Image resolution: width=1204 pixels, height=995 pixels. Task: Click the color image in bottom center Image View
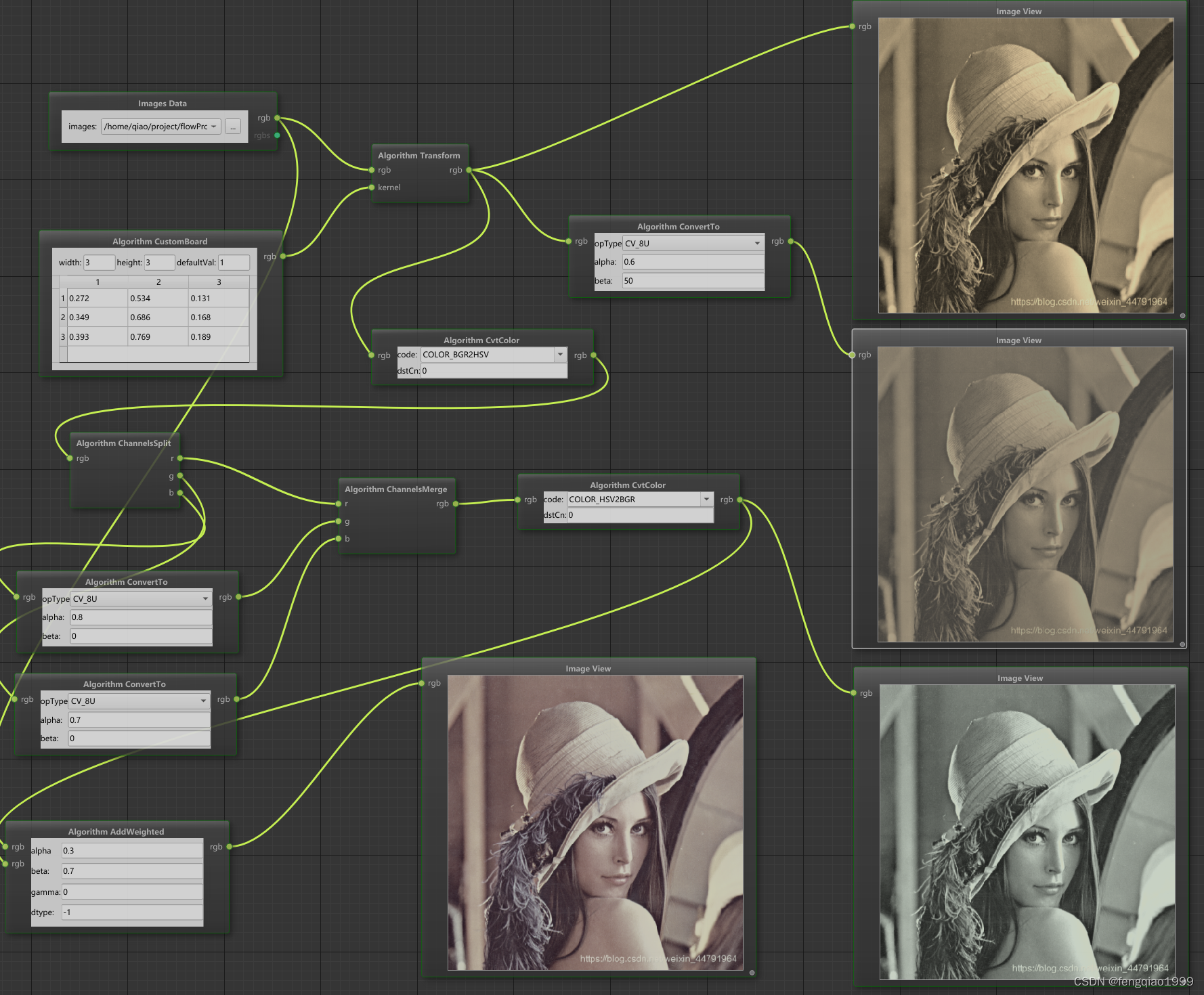click(595, 822)
